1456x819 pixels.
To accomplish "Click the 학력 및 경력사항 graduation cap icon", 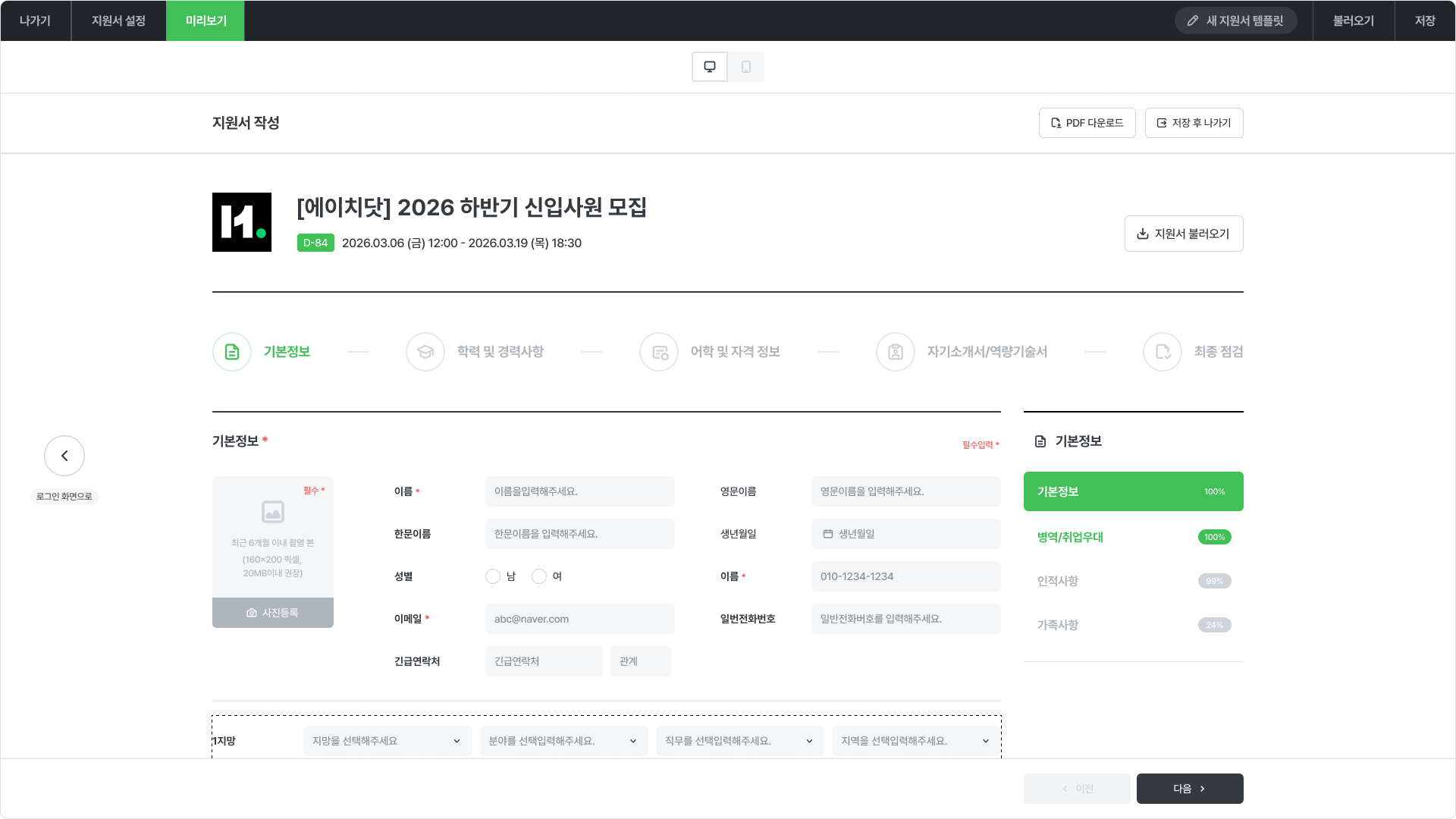I will coord(425,352).
